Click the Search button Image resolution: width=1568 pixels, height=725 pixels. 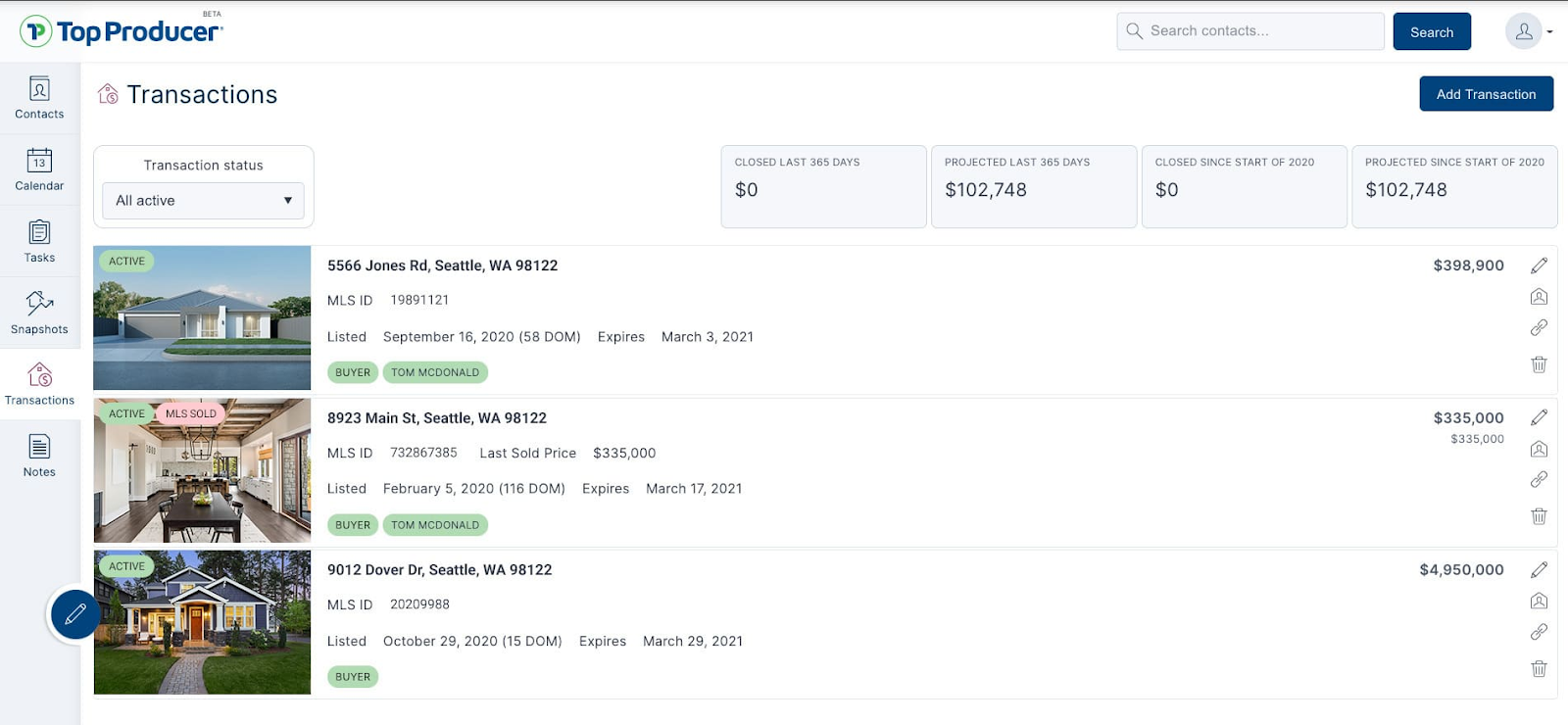click(1432, 32)
